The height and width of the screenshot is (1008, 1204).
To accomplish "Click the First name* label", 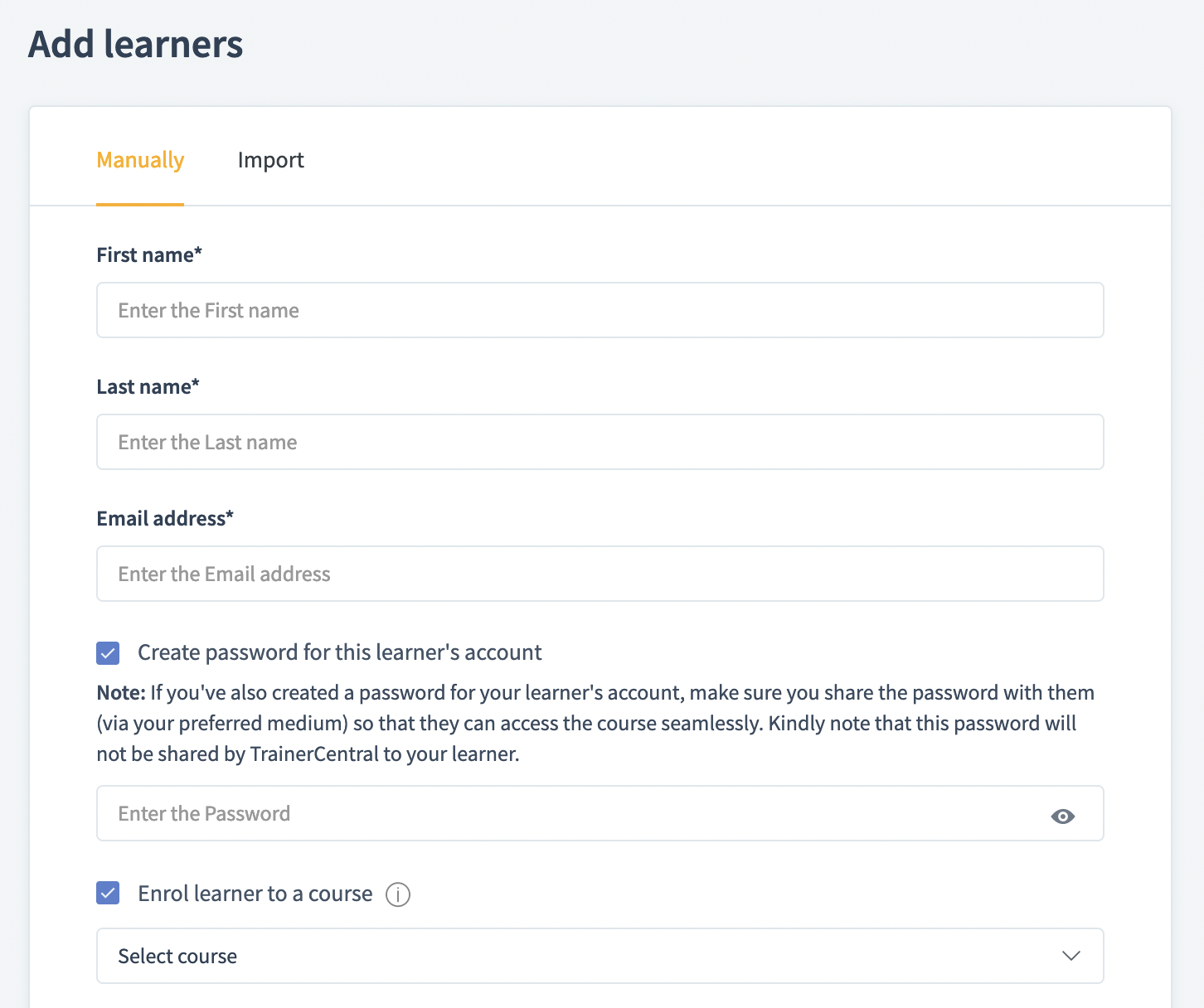I will pyautogui.click(x=149, y=254).
